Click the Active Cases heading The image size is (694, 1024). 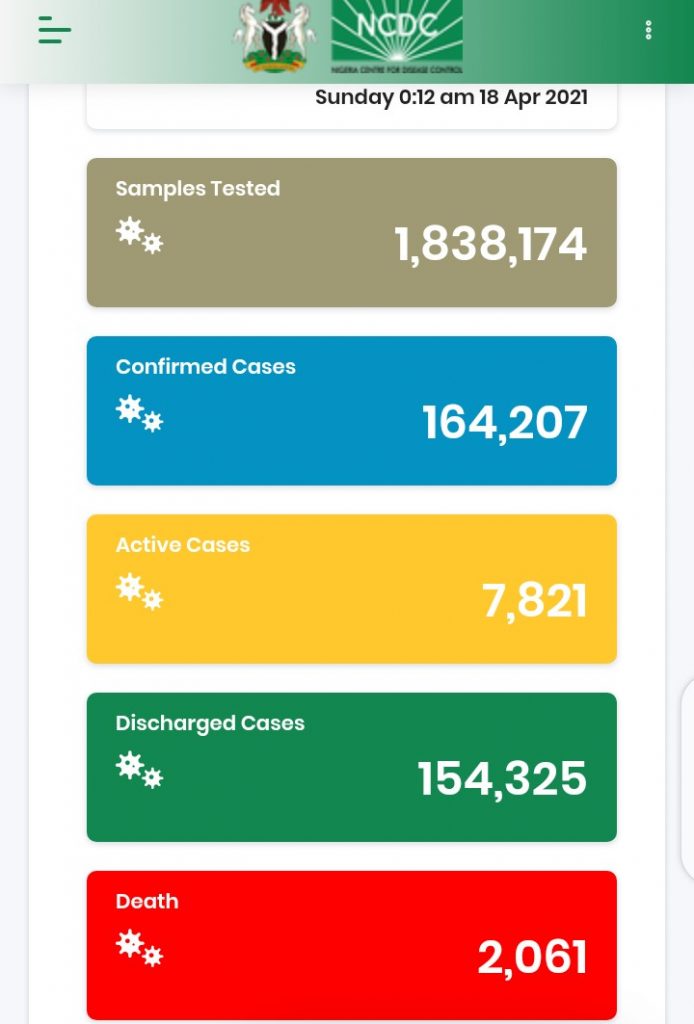click(x=183, y=545)
